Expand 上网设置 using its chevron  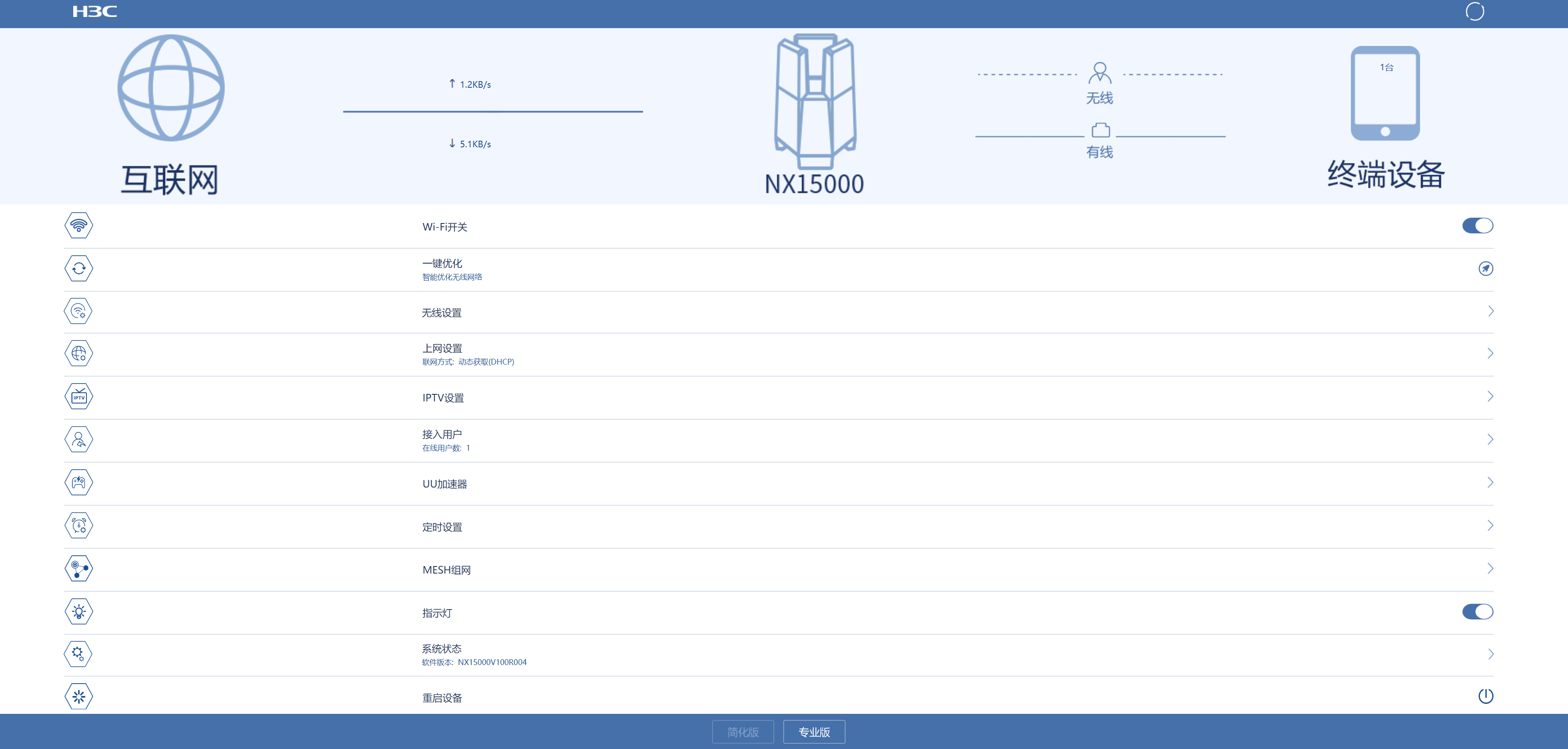pos(1490,353)
